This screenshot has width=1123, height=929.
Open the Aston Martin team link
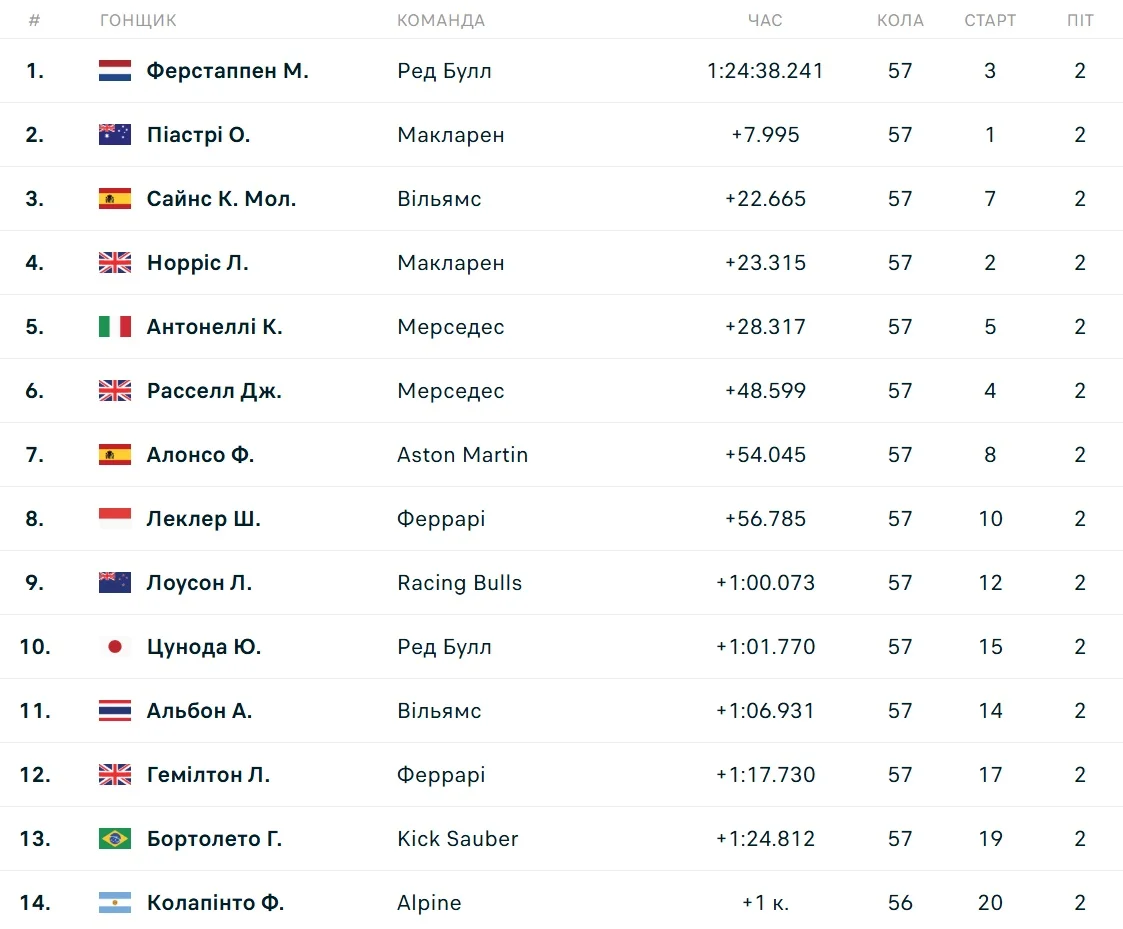pyautogui.click(x=462, y=455)
